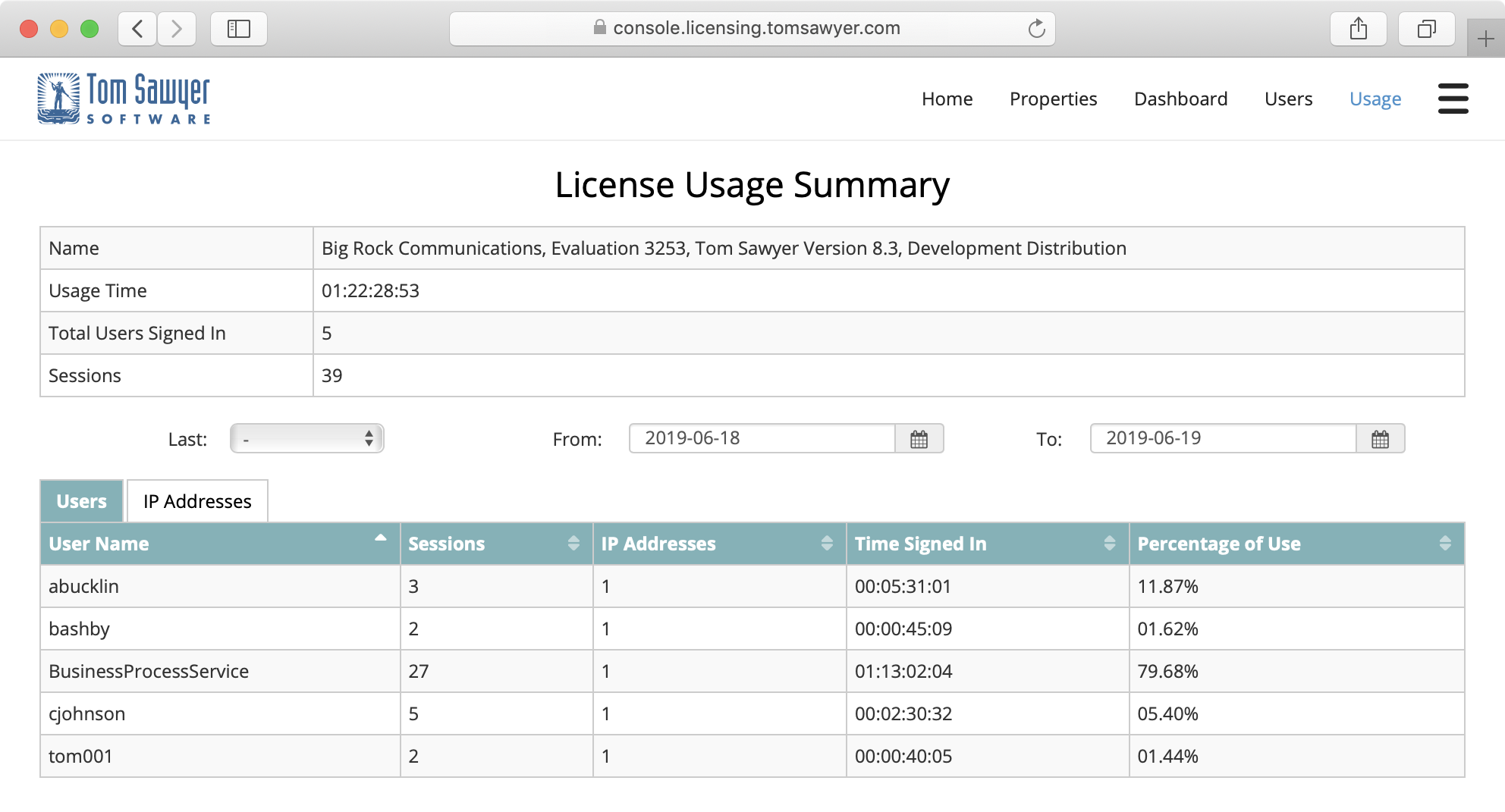Click the Sessions summary value 39
Viewport: 1505px width, 812px height.
pos(331,375)
